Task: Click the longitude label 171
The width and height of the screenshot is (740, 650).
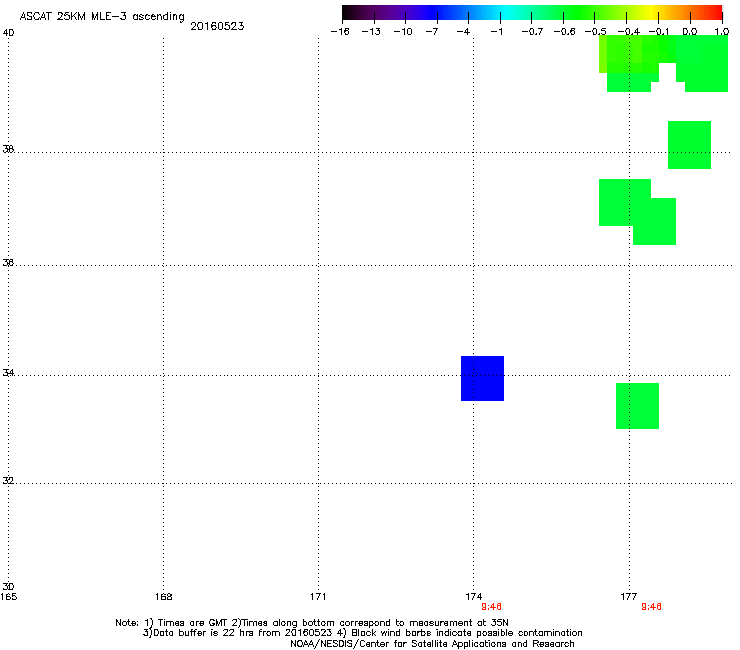Action: coord(319,597)
